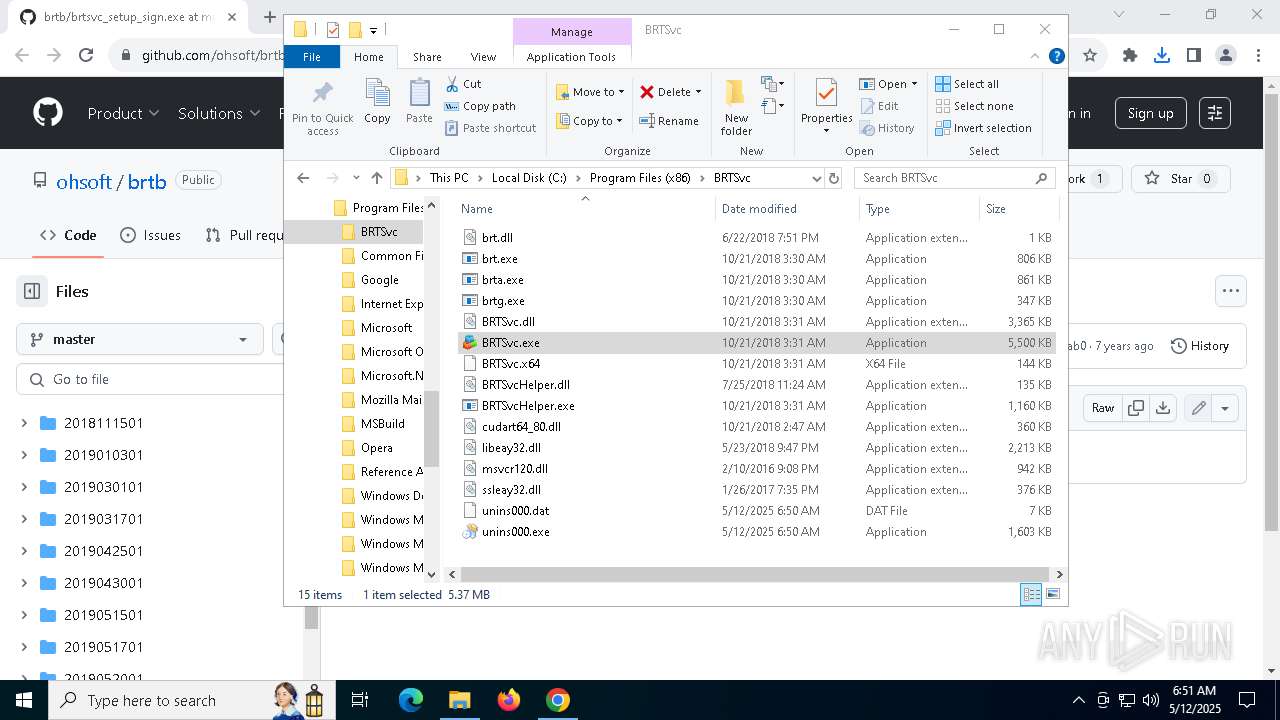Open address bar history dropdown
This screenshot has height=720, width=1280.
816,178
